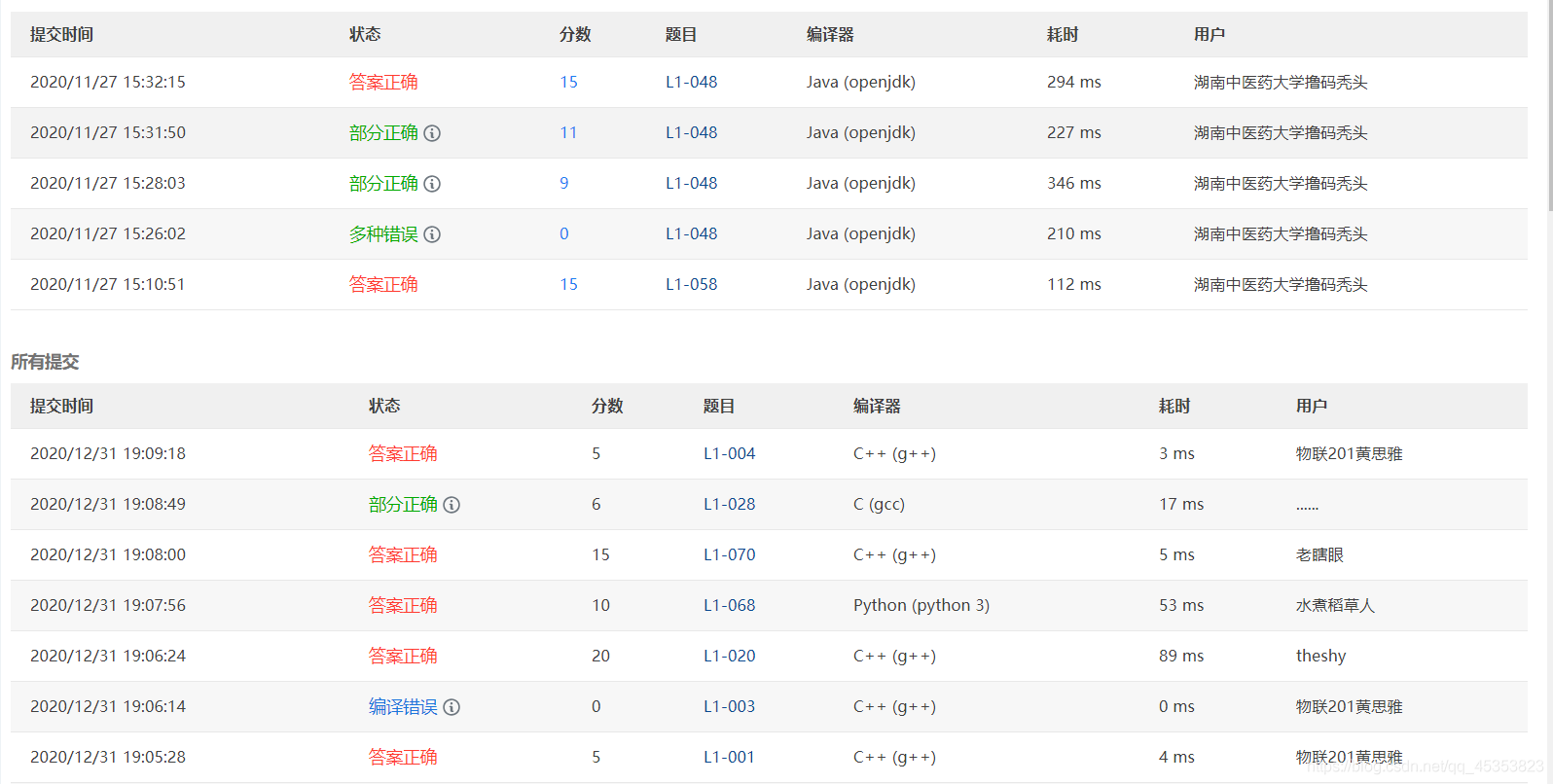Open score 15 link at 15:32:15
This screenshot has height=784, width=1553.
[x=568, y=82]
